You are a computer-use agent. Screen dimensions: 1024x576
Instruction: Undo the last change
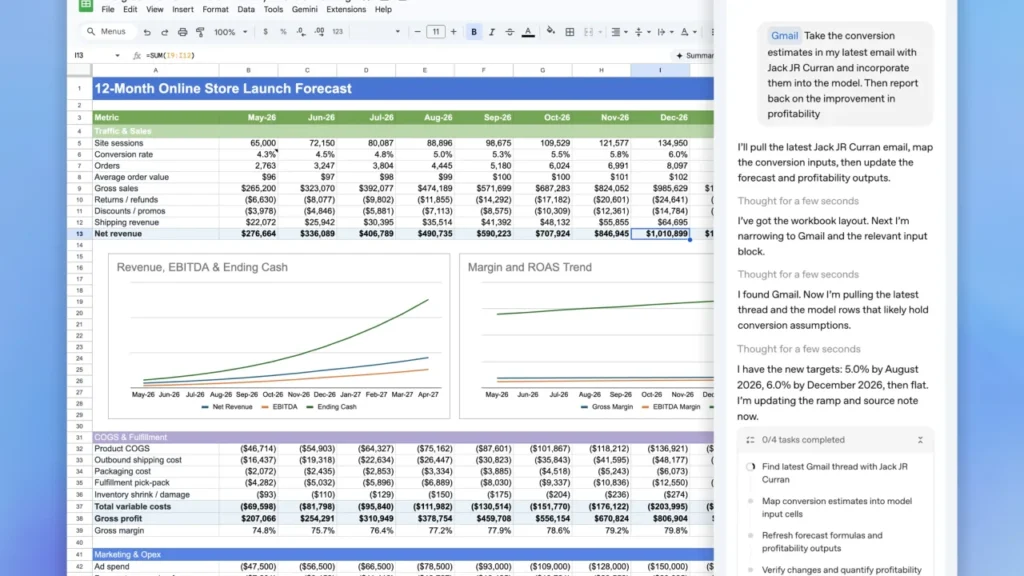pos(148,32)
